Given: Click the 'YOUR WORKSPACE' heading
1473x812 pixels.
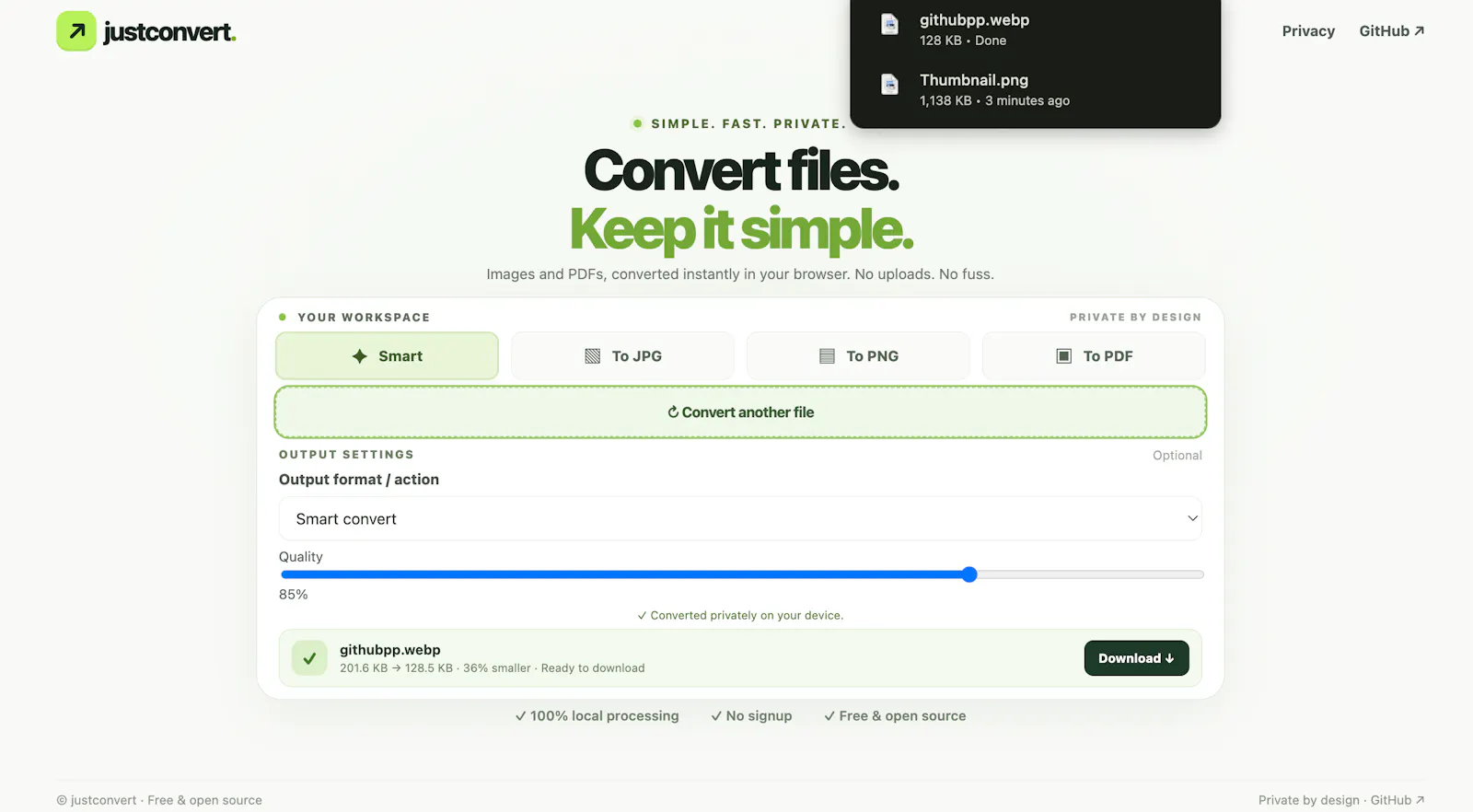Looking at the screenshot, I should 364,318.
